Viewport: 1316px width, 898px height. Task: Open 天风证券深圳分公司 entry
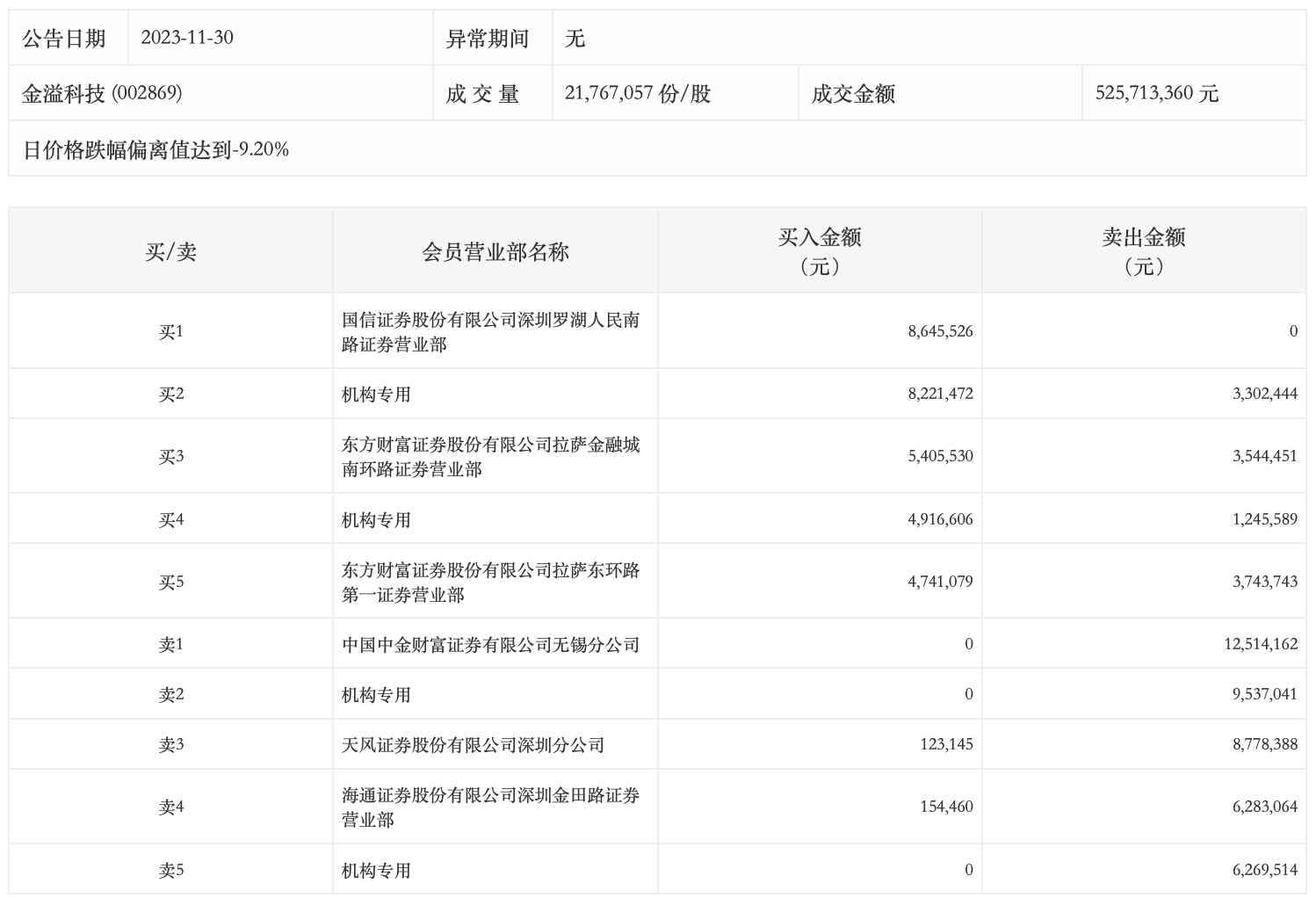click(x=473, y=745)
